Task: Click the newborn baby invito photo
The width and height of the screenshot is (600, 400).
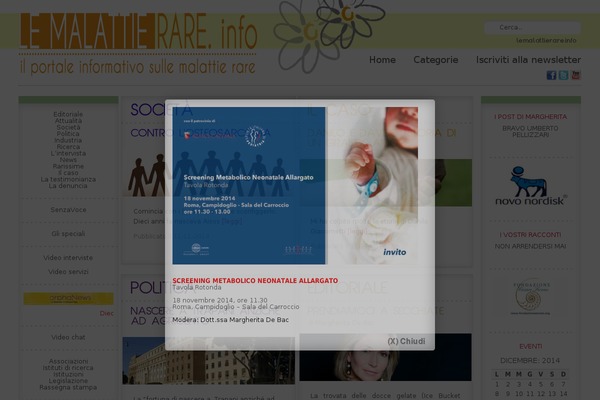Action: (373, 186)
